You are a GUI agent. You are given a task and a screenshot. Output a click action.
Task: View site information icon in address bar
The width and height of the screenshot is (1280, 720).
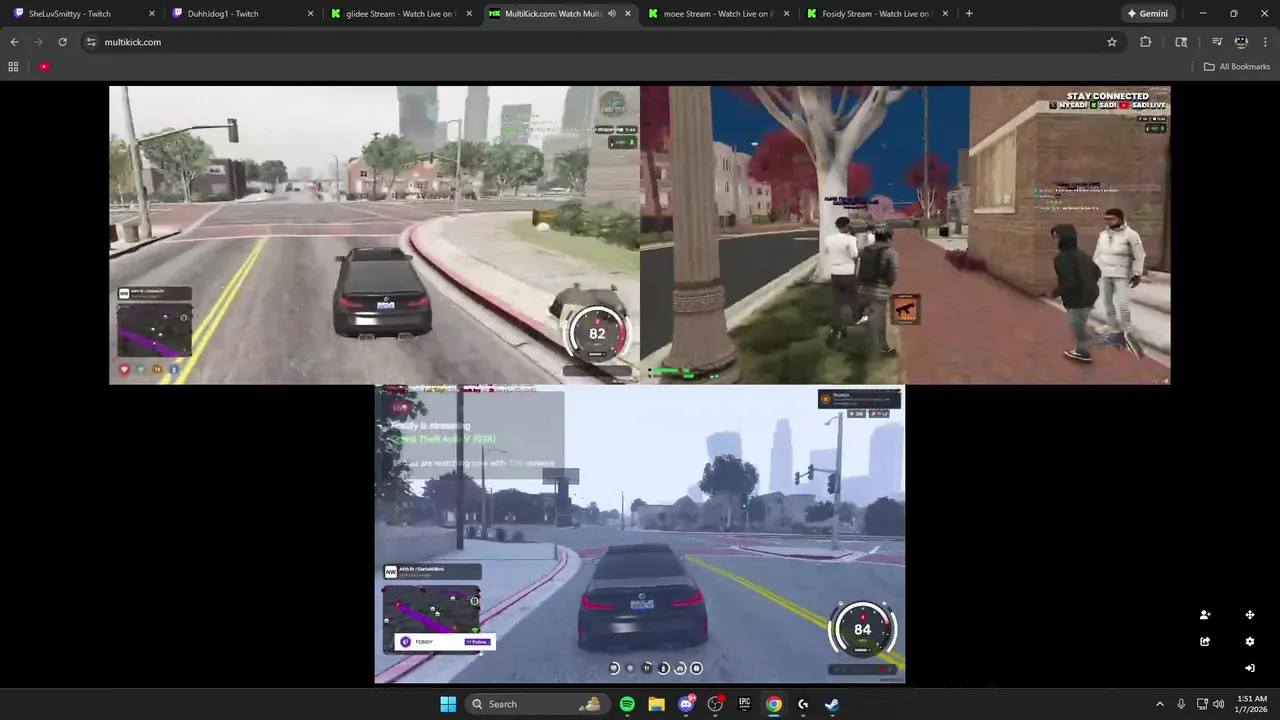(91, 42)
